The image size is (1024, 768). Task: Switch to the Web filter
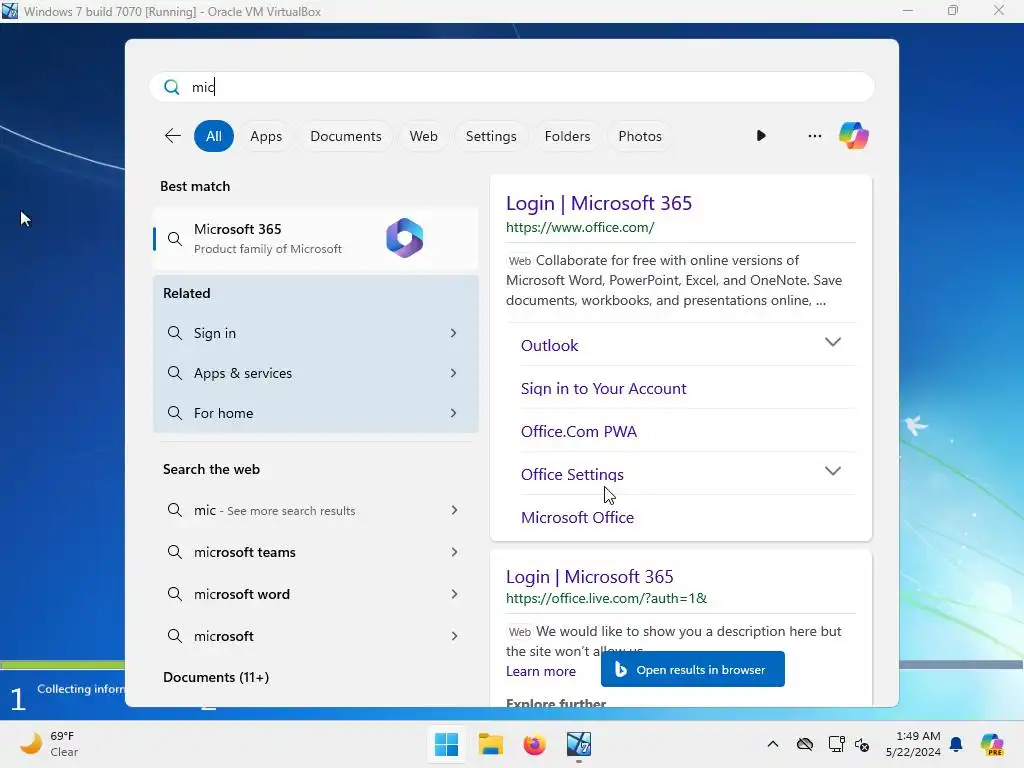pos(423,136)
